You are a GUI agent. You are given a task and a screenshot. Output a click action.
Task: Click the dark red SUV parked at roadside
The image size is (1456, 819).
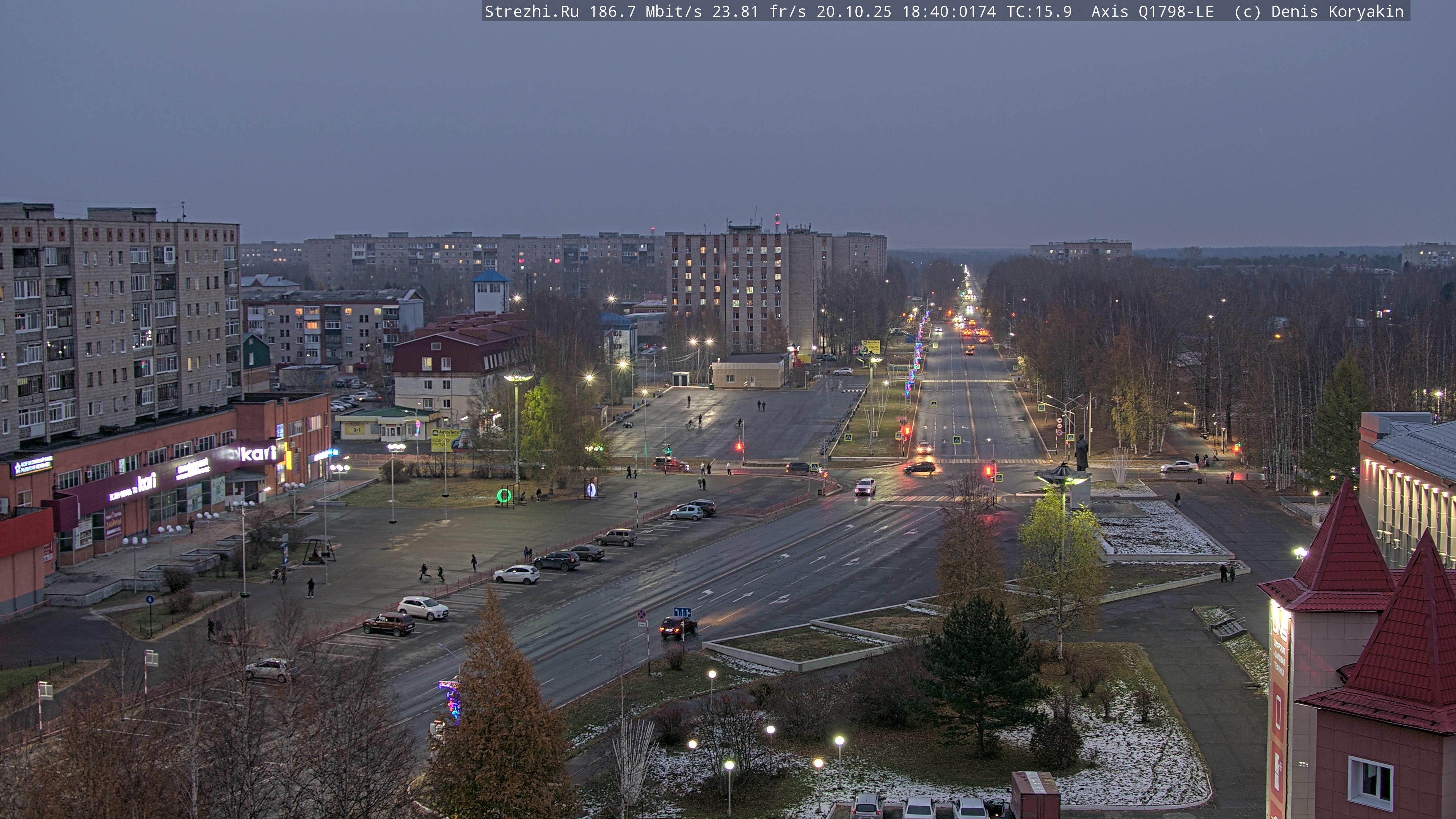pyautogui.click(x=389, y=624)
